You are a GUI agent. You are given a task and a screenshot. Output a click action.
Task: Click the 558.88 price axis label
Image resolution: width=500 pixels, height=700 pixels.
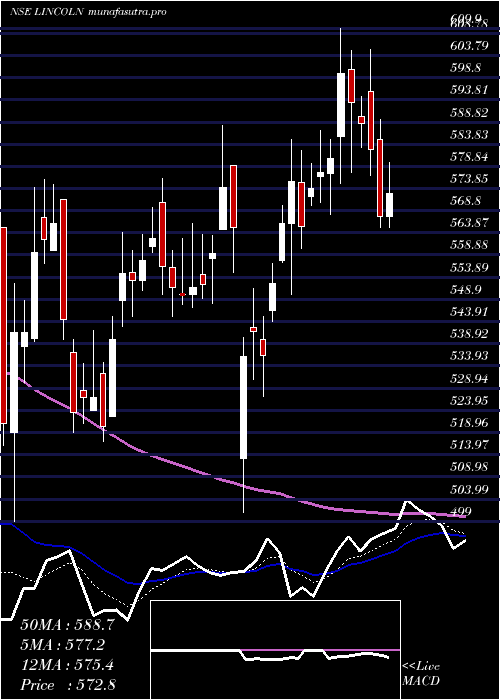[x=469, y=245]
